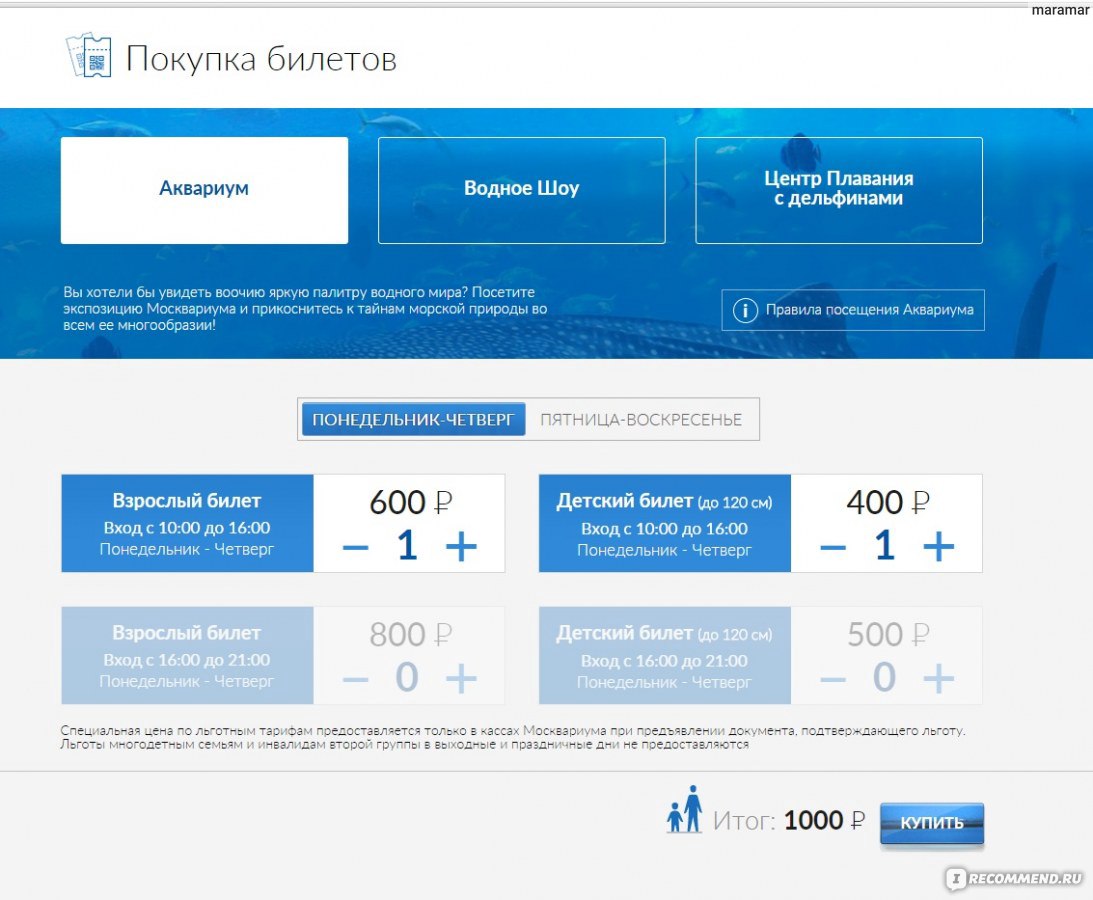Click the ticket icon beside Покупка билетов

[88, 57]
